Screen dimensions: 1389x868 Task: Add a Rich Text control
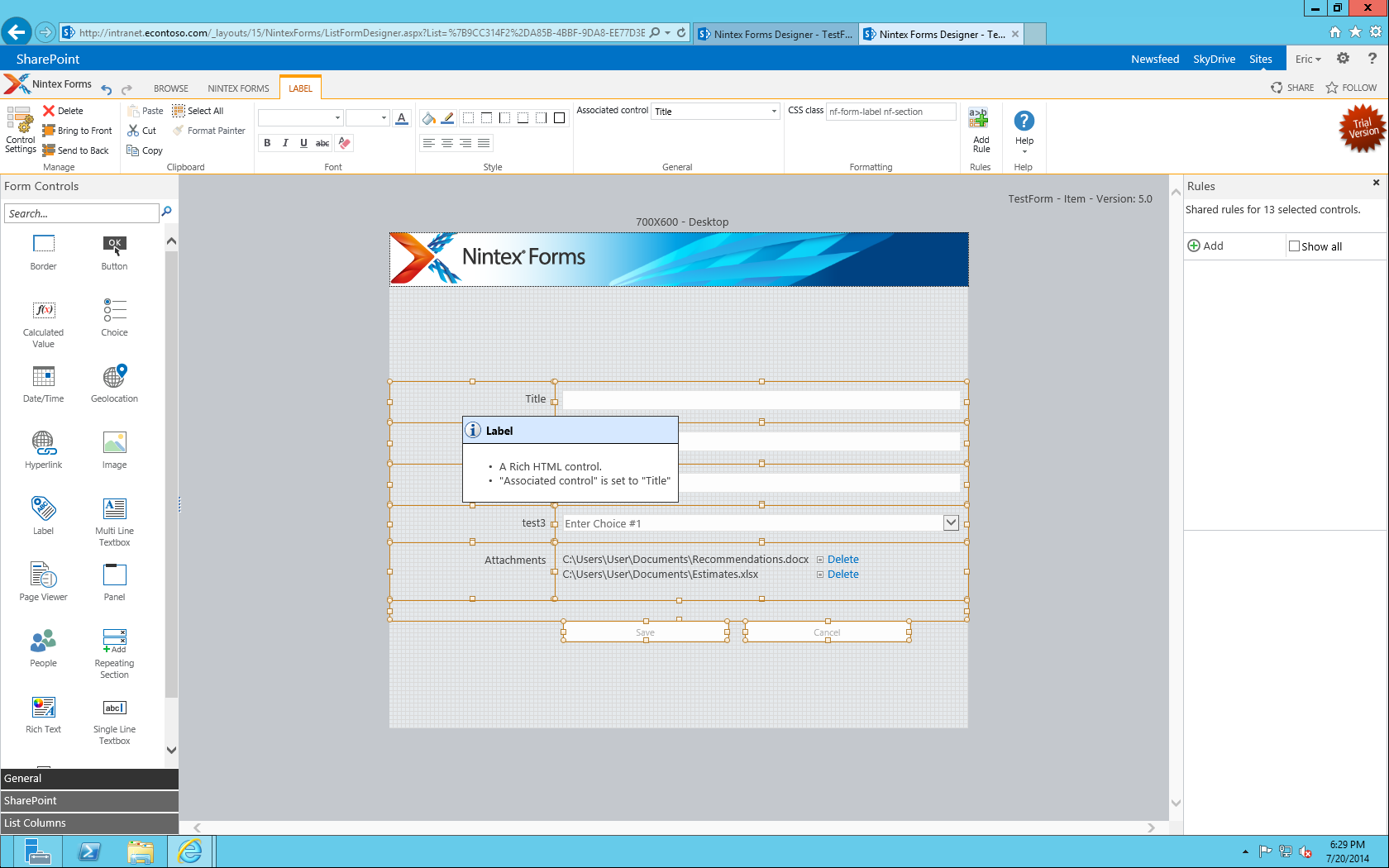[x=44, y=714]
